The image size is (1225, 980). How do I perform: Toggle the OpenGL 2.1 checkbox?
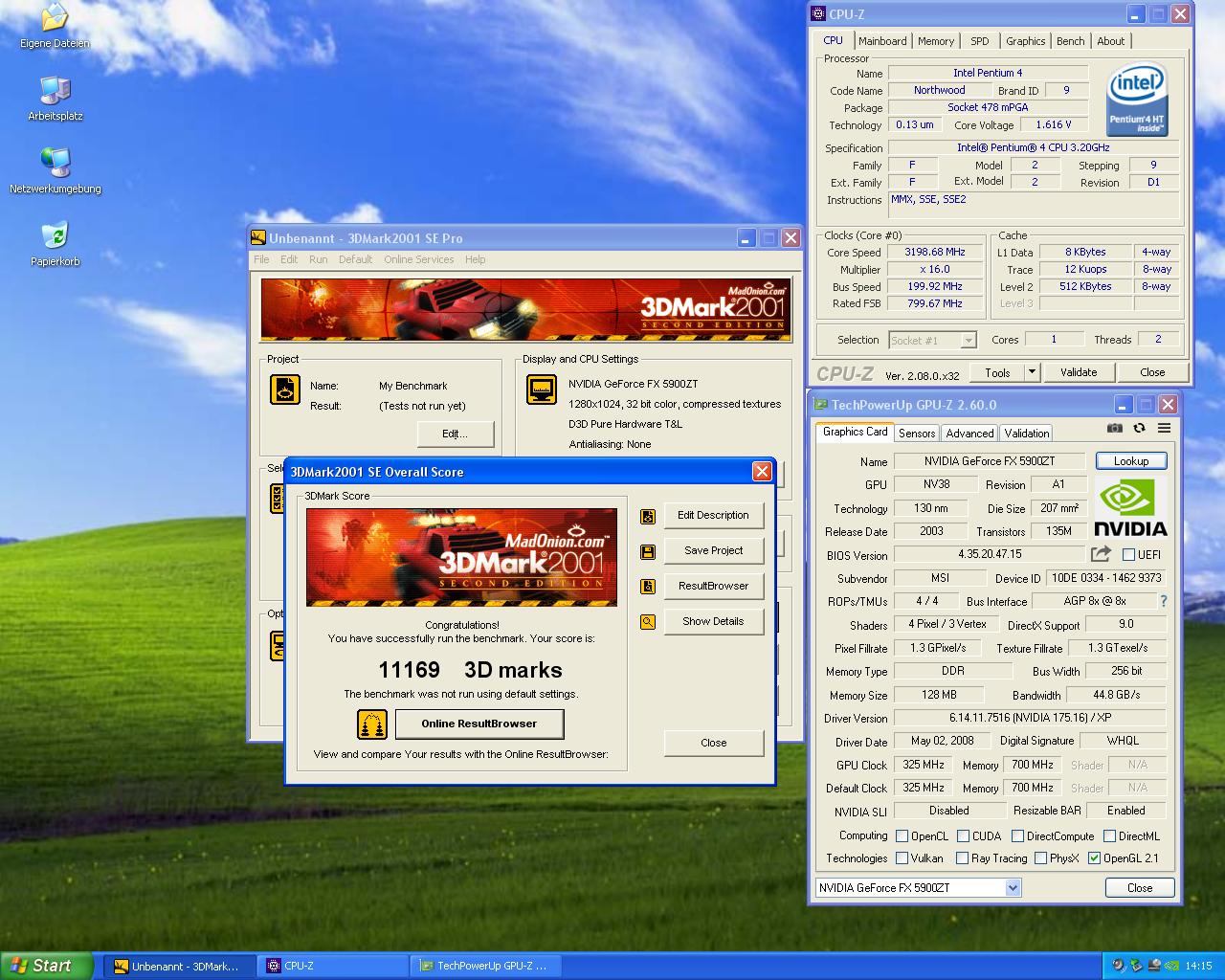(1095, 858)
